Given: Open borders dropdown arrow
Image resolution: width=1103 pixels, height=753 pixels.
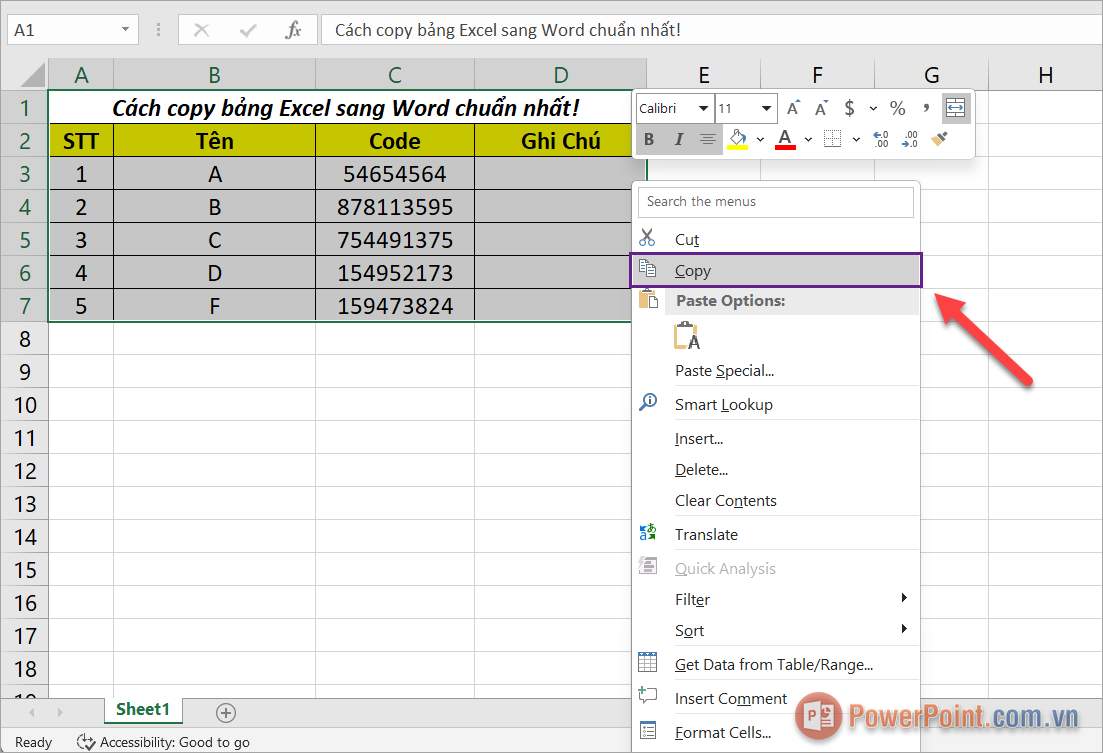Looking at the screenshot, I should coord(856,139).
